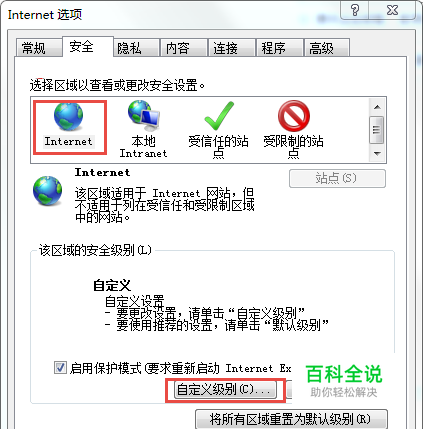The image size is (423, 429).
Task: Choose the 受信任的站点 green checkmark icon
Action: click(x=219, y=116)
